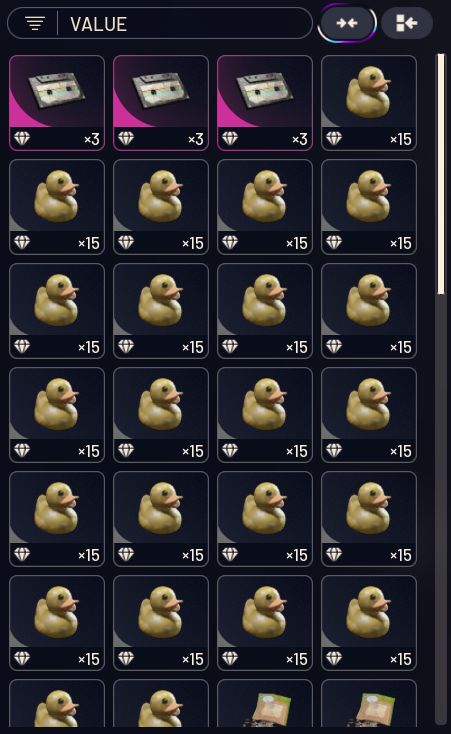Screen dimensions: 451x734
Task: Select the first cassette tape item
Action: (x=57, y=103)
